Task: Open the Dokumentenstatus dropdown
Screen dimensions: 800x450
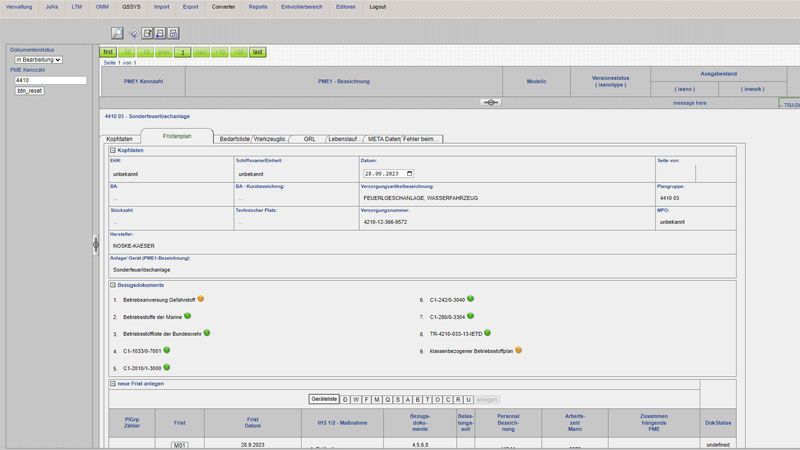Action: (x=37, y=60)
